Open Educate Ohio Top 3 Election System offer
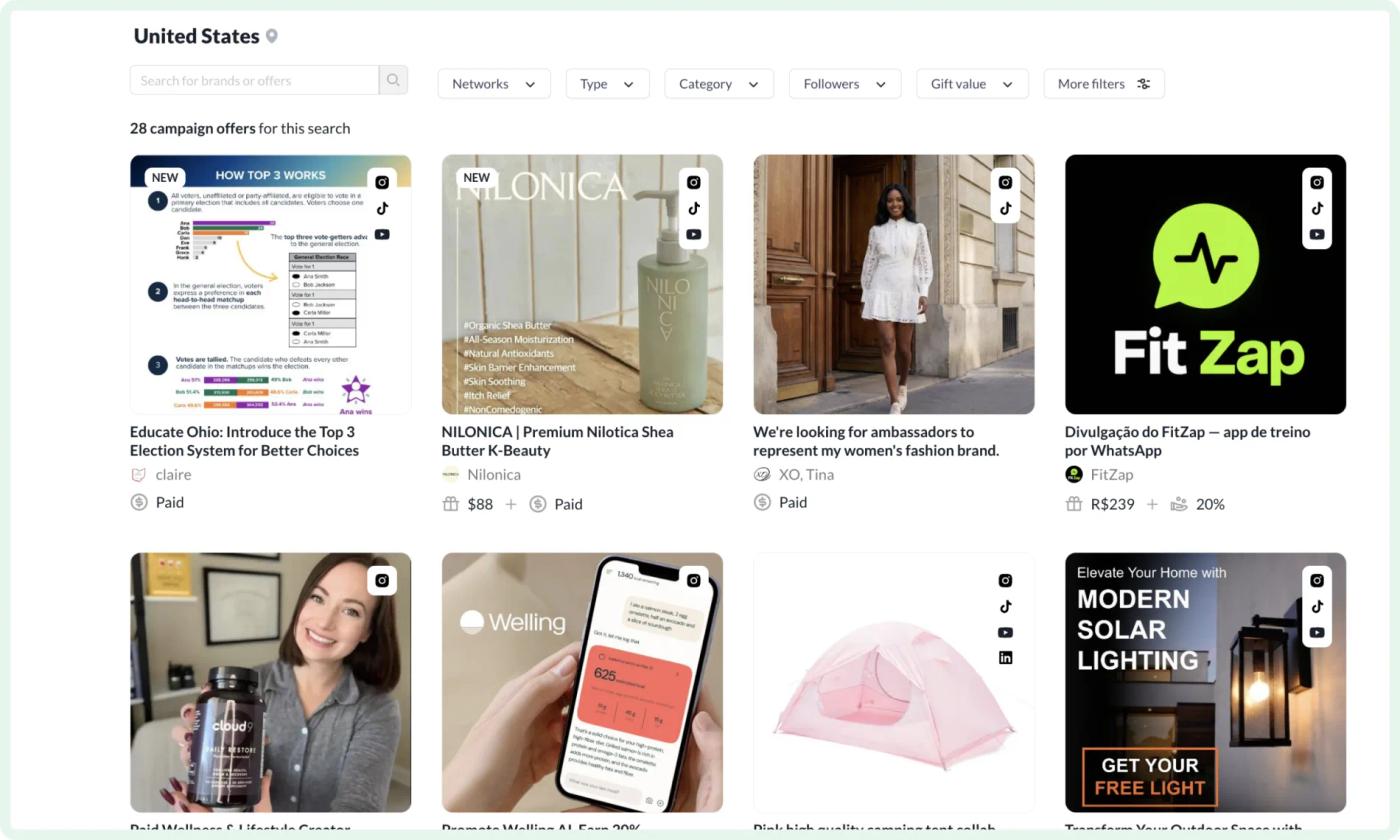Image resolution: width=1400 pixels, height=840 pixels. point(244,441)
